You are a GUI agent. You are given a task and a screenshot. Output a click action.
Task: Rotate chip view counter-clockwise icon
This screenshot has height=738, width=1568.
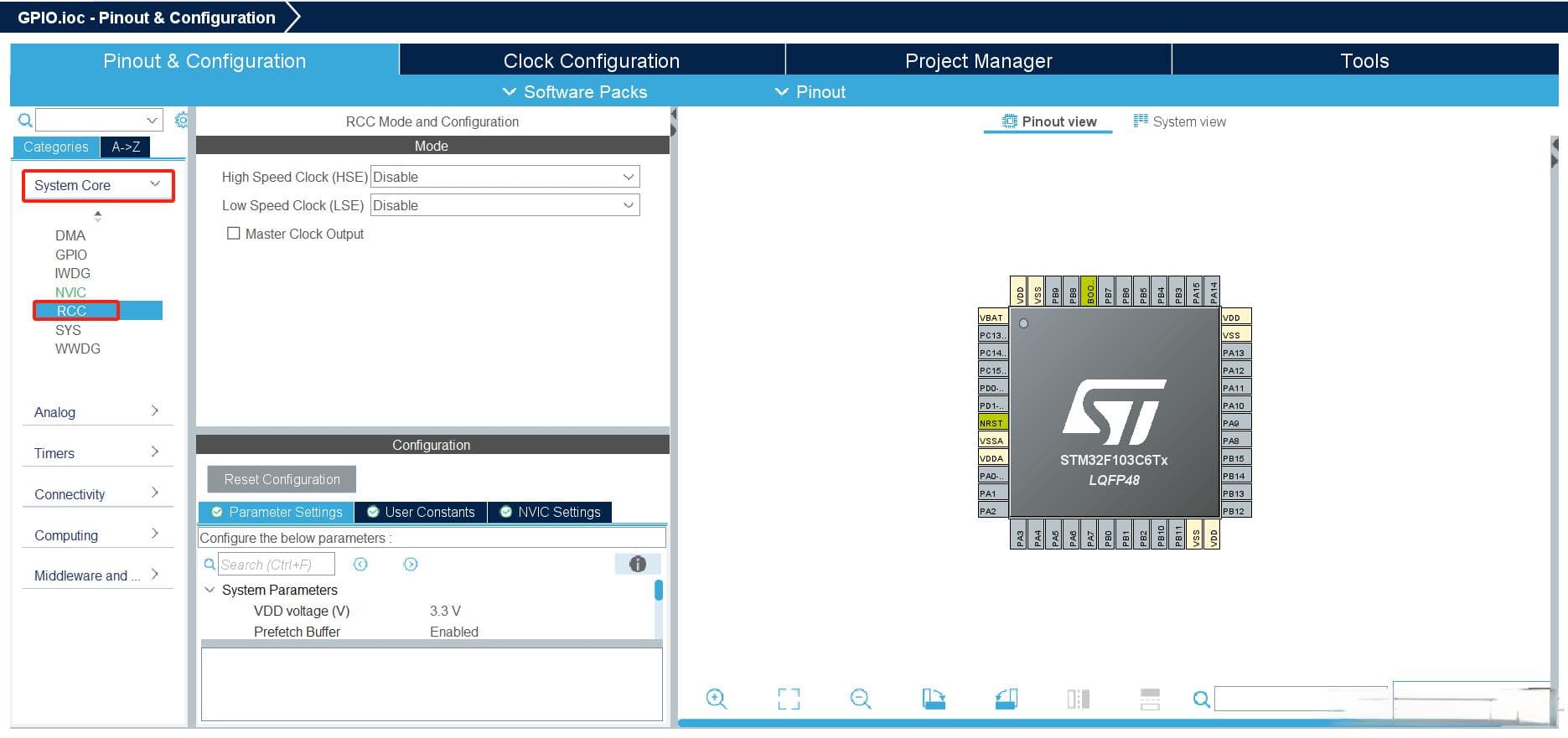click(1007, 699)
